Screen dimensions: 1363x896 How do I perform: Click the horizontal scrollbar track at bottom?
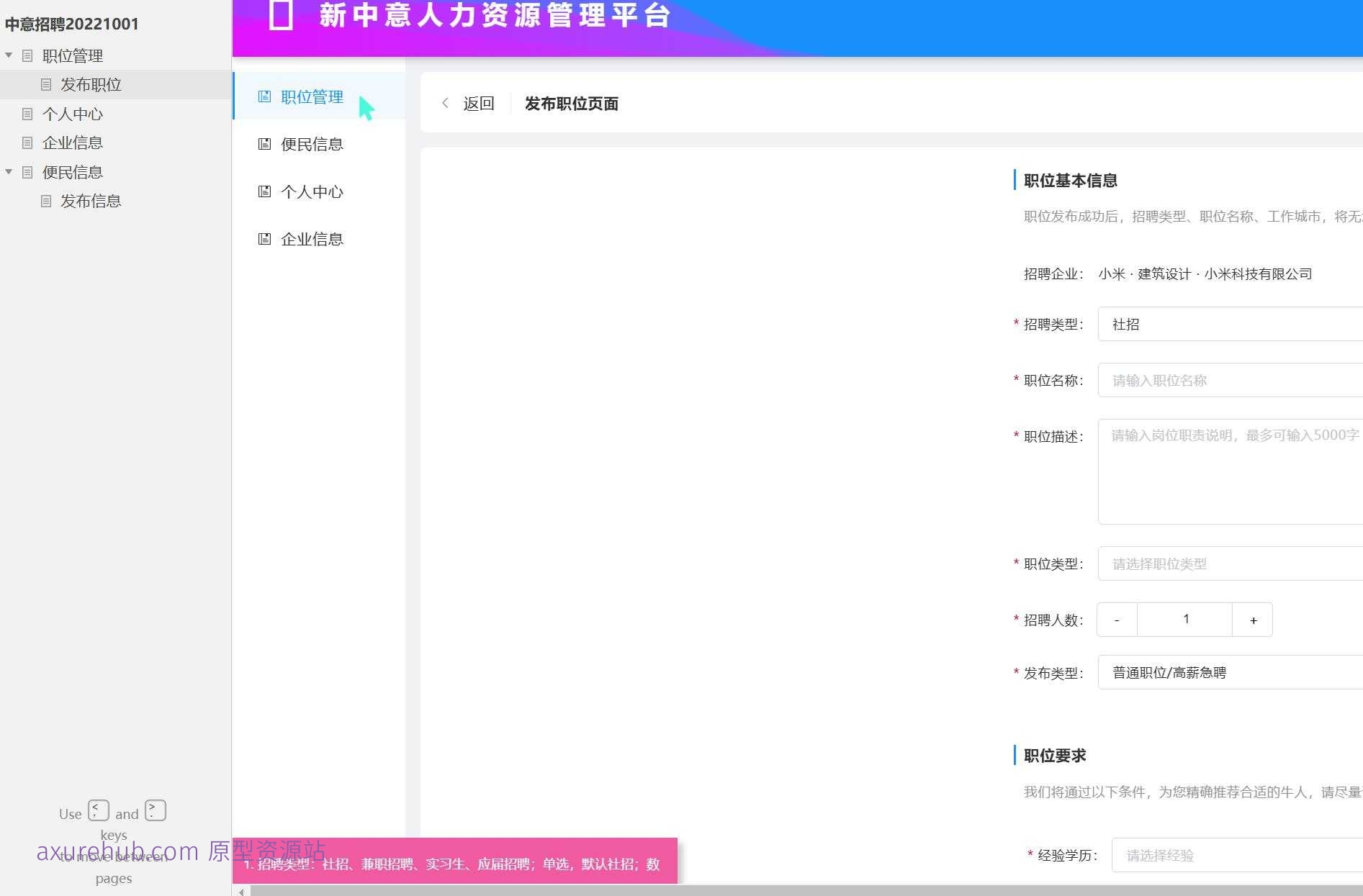click(x=806, y=891)
